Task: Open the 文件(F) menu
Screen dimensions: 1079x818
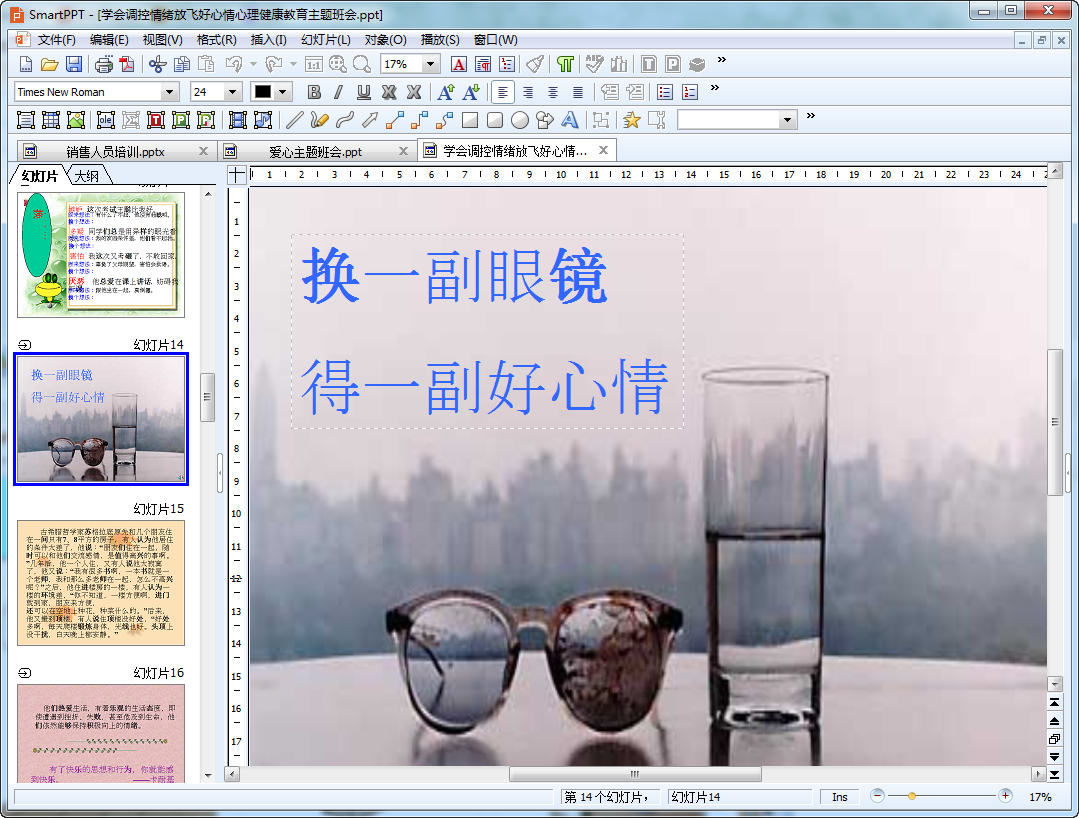Action: pos(56,39)
